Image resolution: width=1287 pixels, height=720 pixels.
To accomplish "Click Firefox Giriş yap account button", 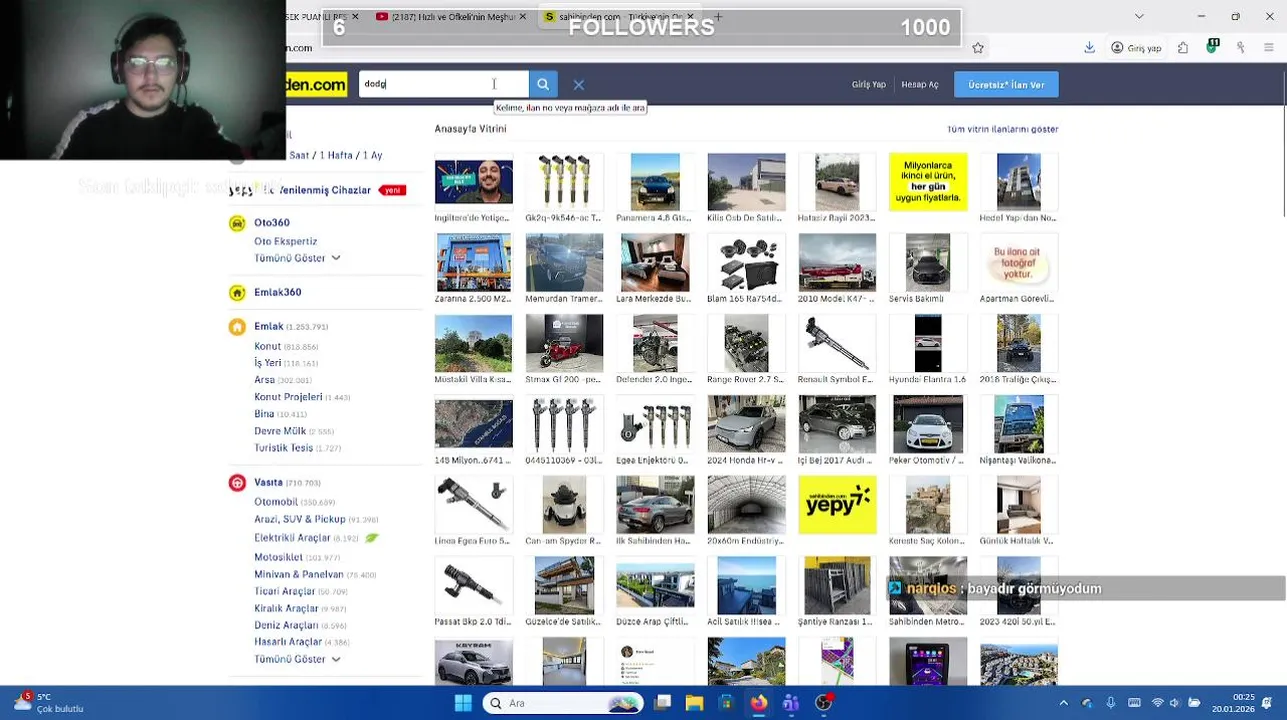I will click(x=1137, y=47).
